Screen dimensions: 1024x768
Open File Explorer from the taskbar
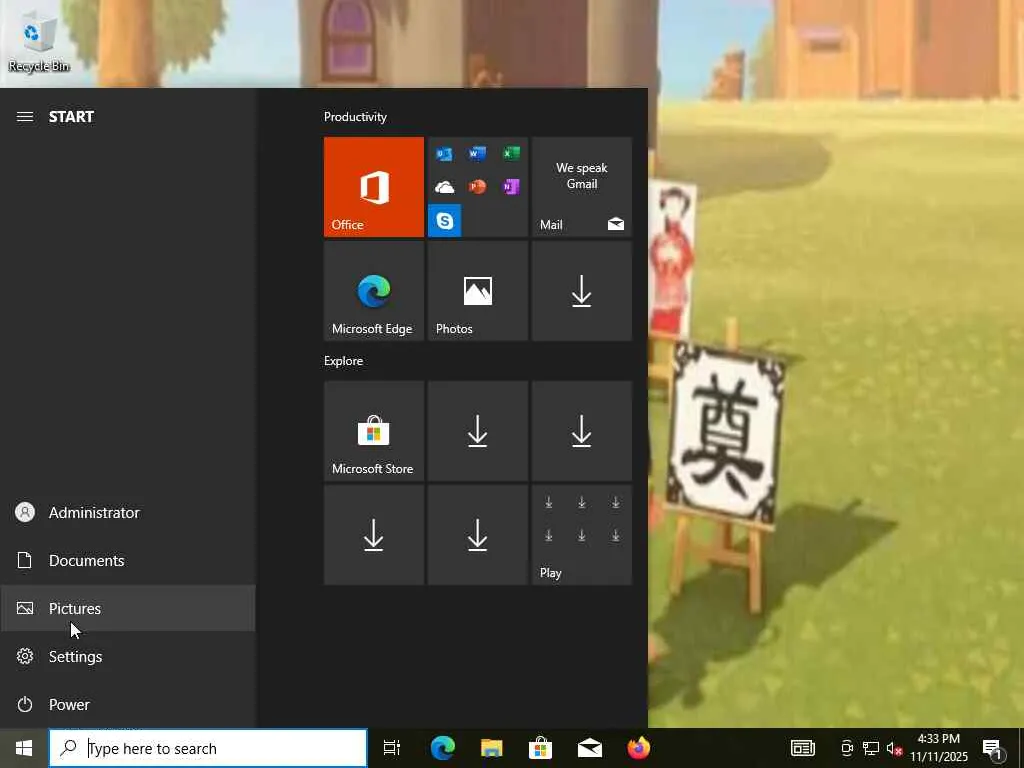pos(492,748)
